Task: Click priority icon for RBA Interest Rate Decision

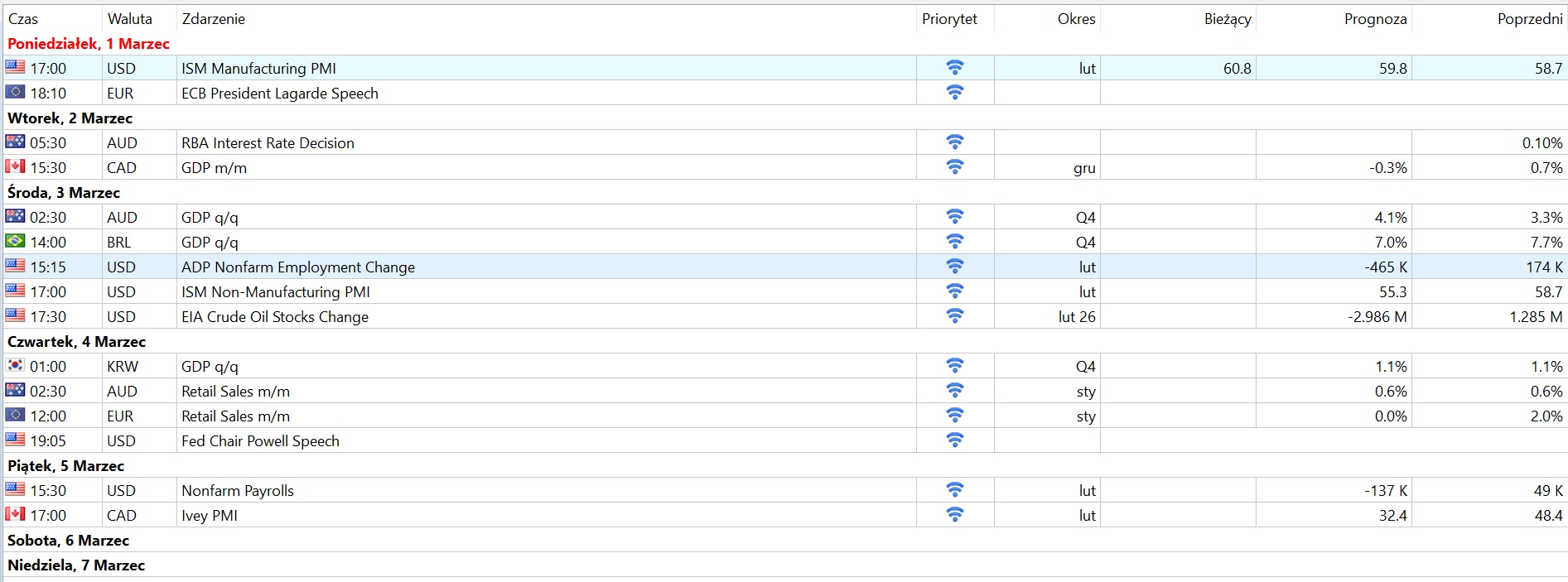Action: 954,142
